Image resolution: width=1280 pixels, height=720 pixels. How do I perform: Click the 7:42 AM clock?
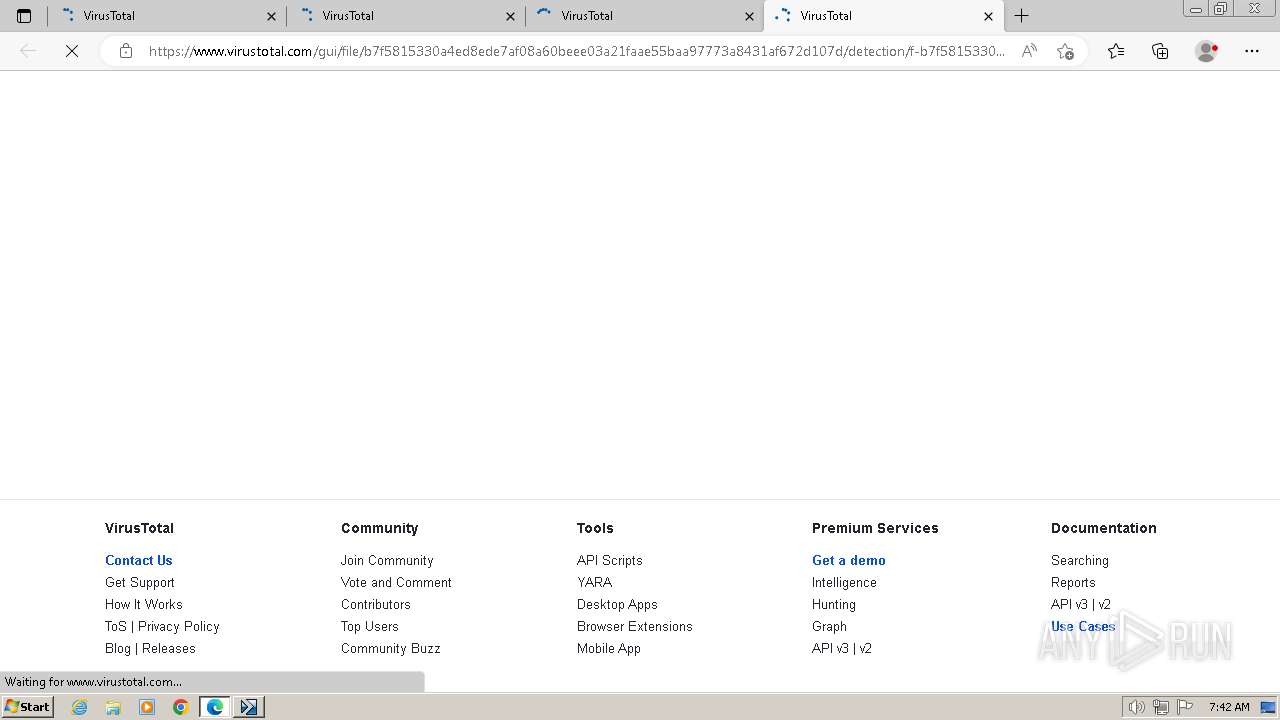point(1229,707)
